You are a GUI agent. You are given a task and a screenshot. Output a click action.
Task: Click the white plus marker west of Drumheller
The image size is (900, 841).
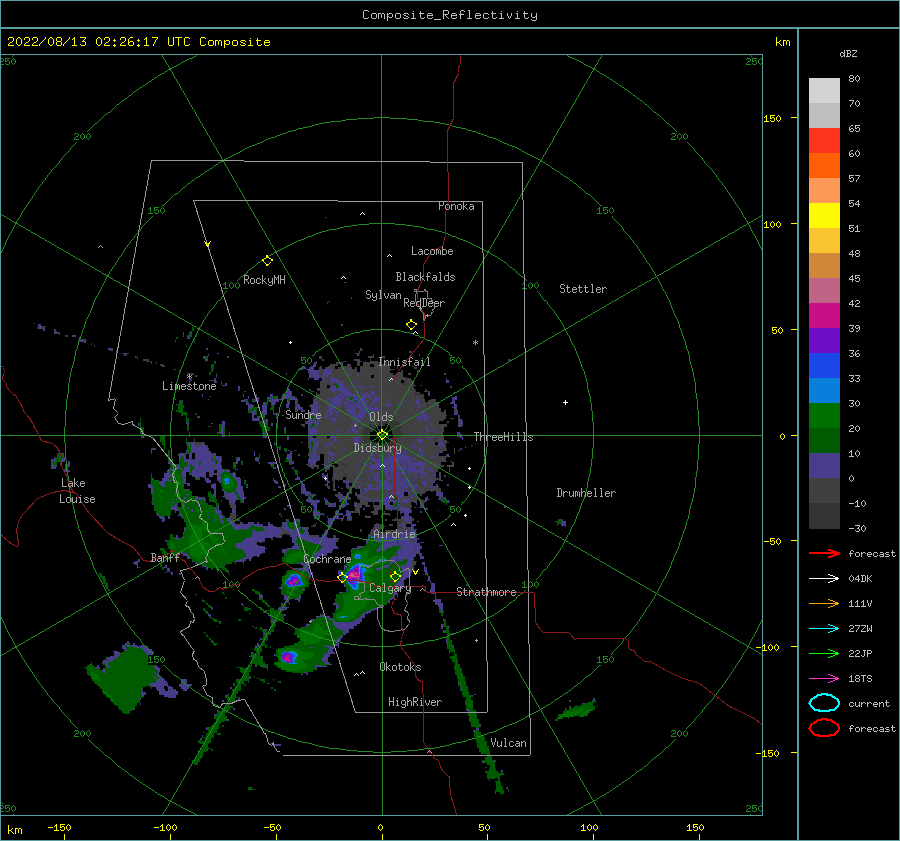(565, 402)
